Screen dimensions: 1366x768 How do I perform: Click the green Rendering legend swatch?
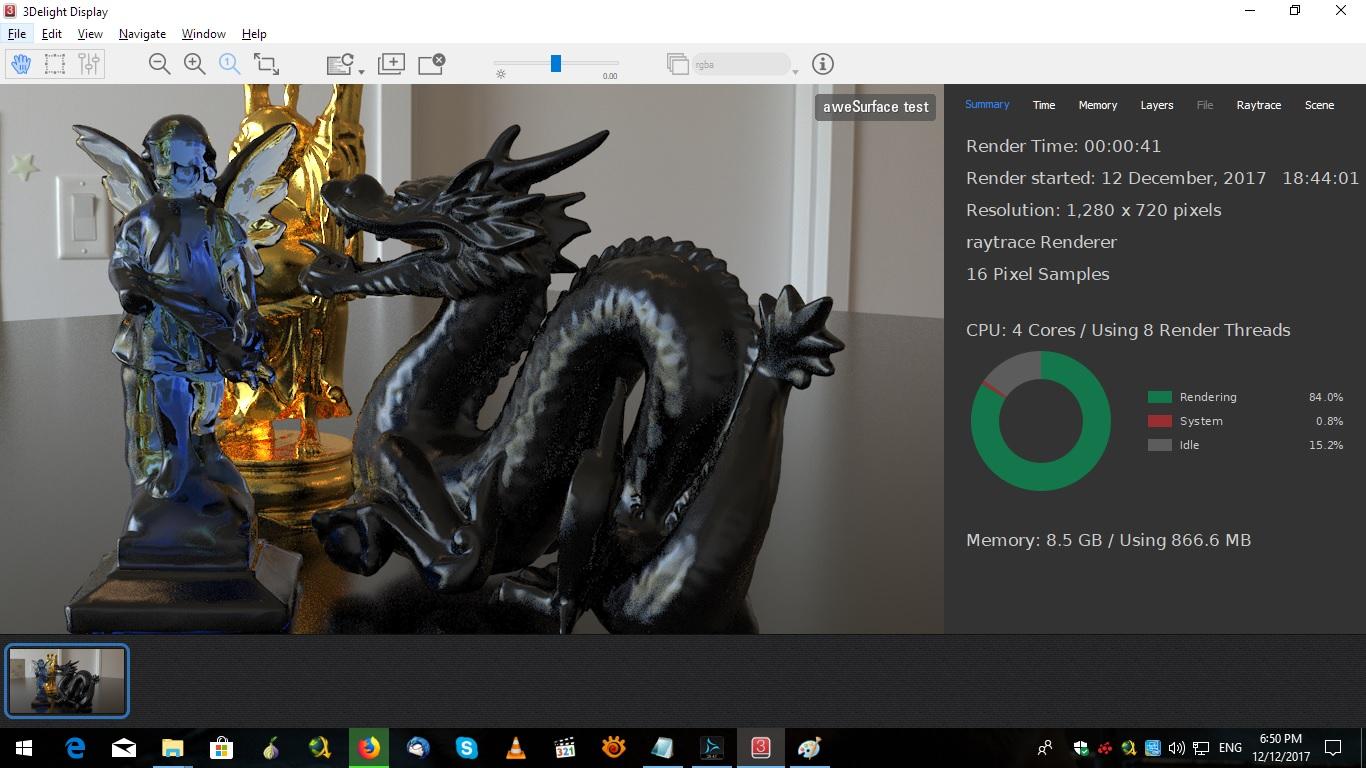(x=1160, y=397)
